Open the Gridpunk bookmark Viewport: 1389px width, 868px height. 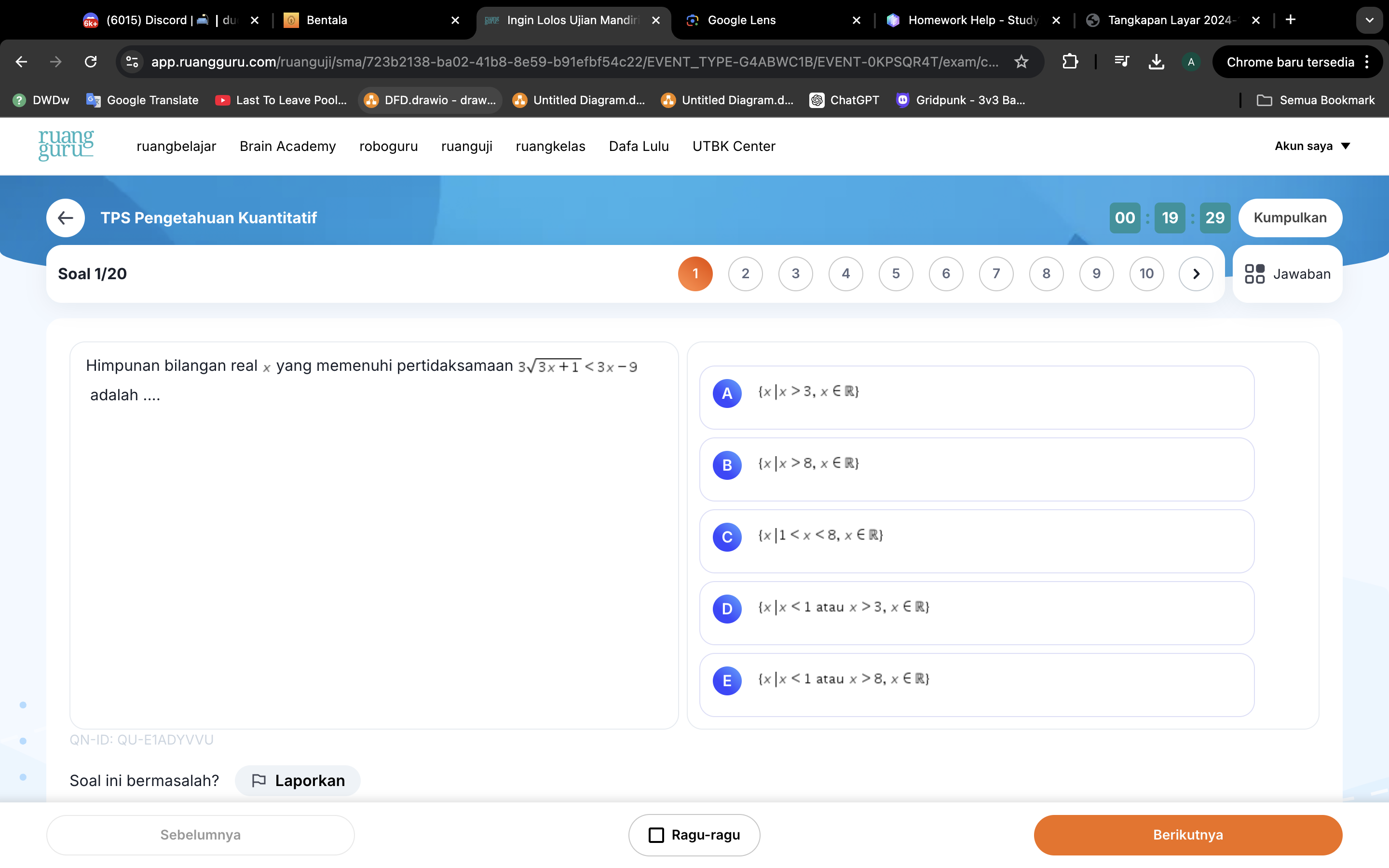[961, 100]
